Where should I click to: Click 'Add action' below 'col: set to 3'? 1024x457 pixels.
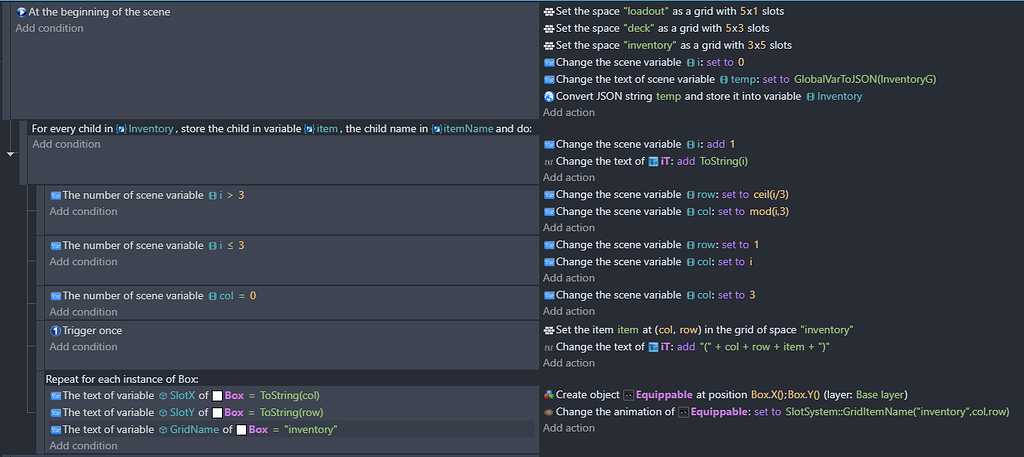[569, 311]
